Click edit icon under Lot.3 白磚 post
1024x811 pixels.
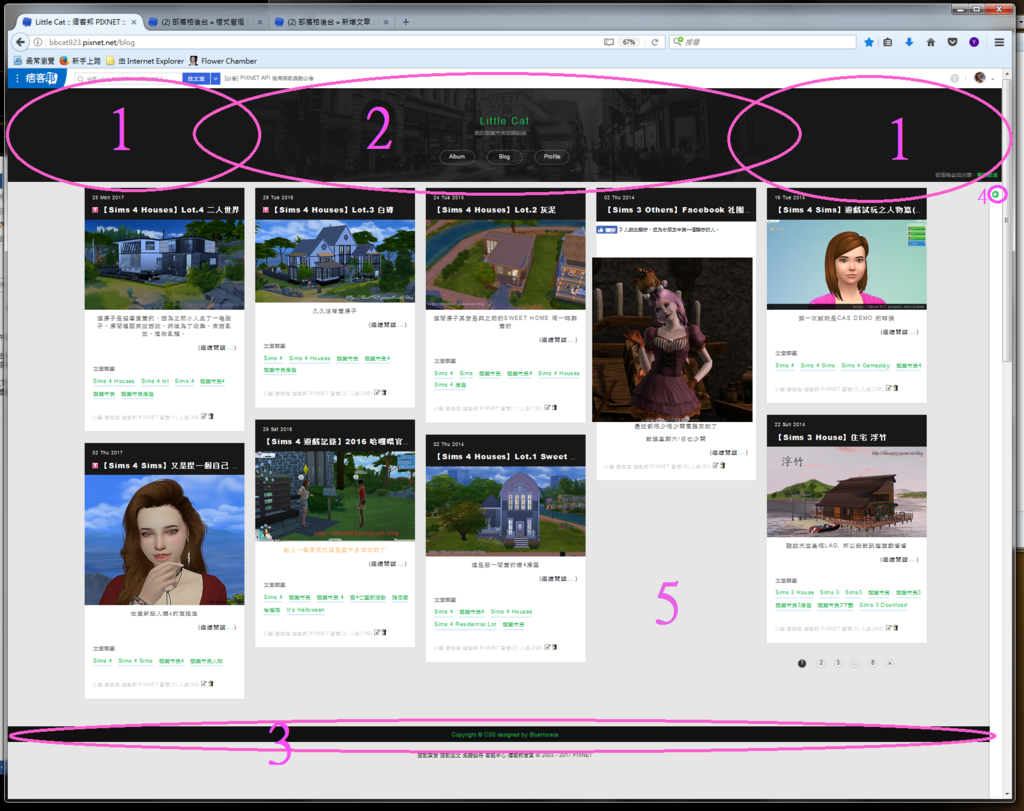click(377, 392)
